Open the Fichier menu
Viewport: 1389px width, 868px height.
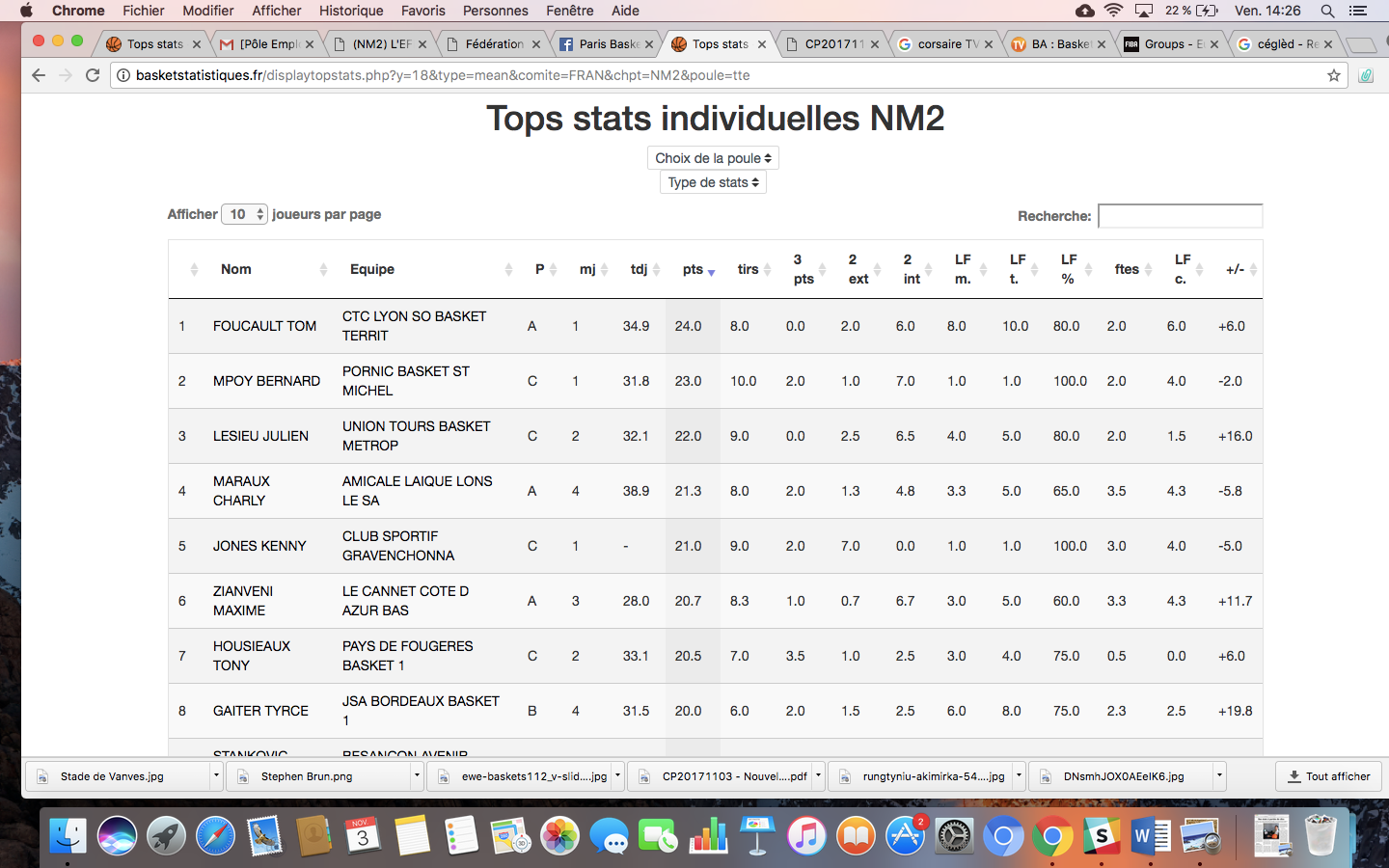pos(144,11)
